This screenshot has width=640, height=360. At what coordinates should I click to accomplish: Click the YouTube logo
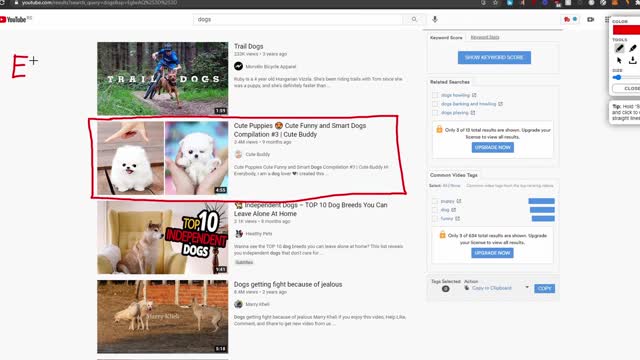pyautogui.click(x=16, y=19)
